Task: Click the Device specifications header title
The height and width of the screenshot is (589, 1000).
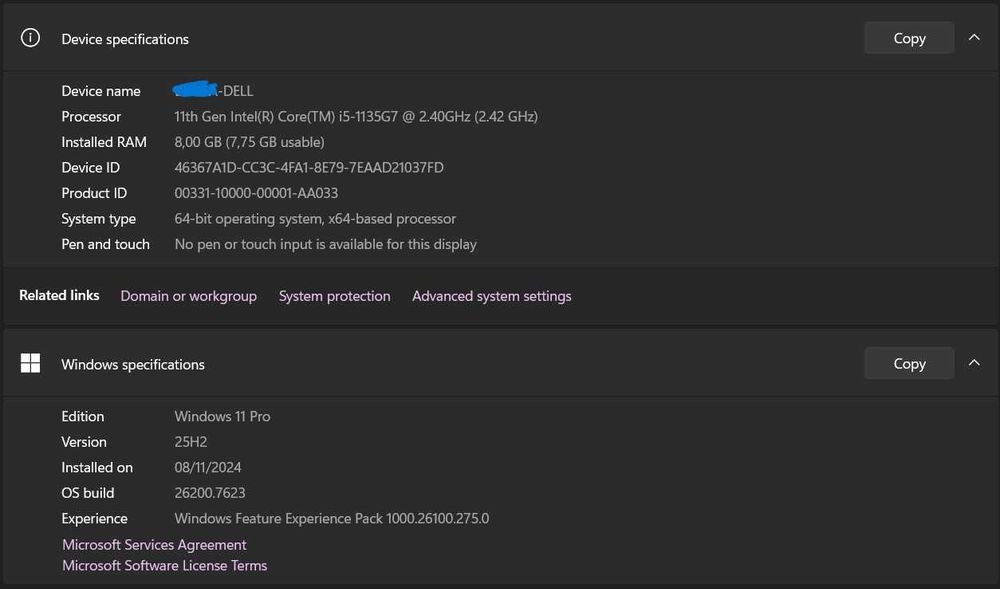Action: coord(125,39)
